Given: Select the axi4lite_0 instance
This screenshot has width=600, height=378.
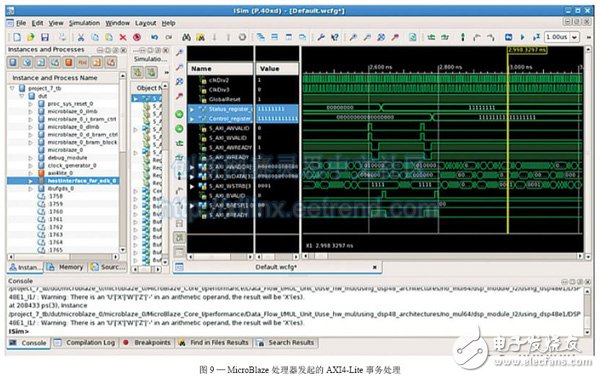Looking at the screenshot, I should click(60, 173).
